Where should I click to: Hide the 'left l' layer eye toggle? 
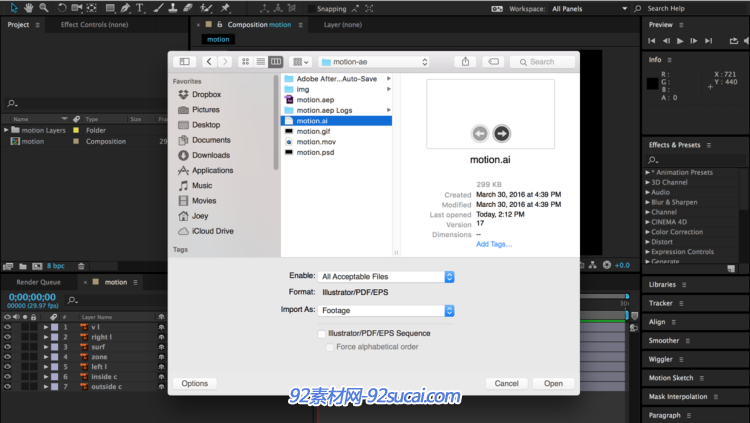tap(7, 367)
